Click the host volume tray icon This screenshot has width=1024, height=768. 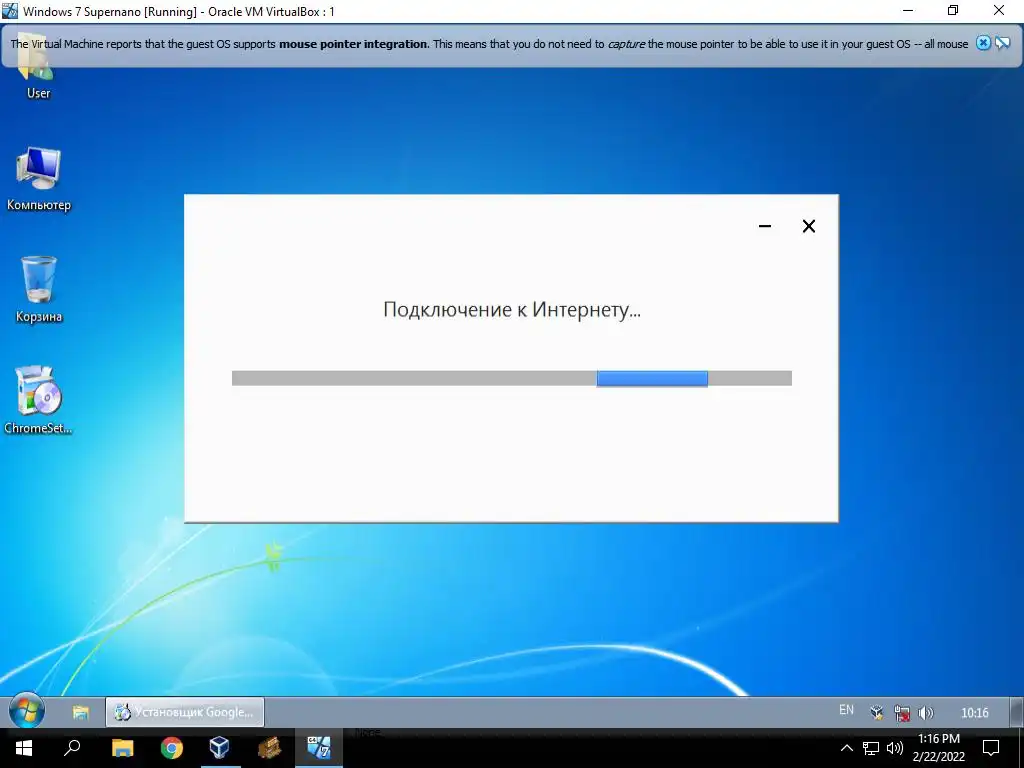click(895, 748)
